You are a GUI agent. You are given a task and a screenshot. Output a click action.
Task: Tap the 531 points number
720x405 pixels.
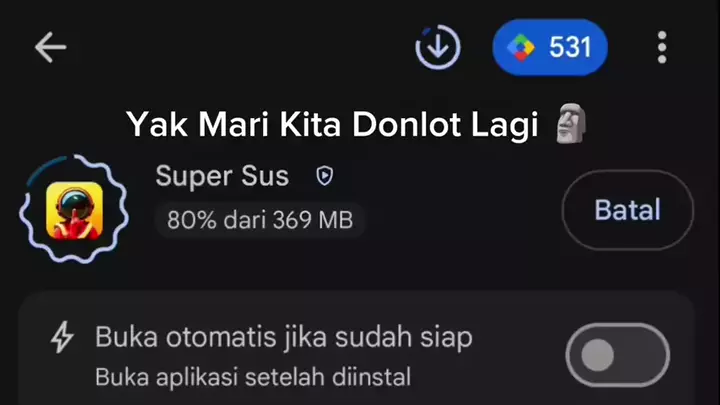[x=570, y=47]
